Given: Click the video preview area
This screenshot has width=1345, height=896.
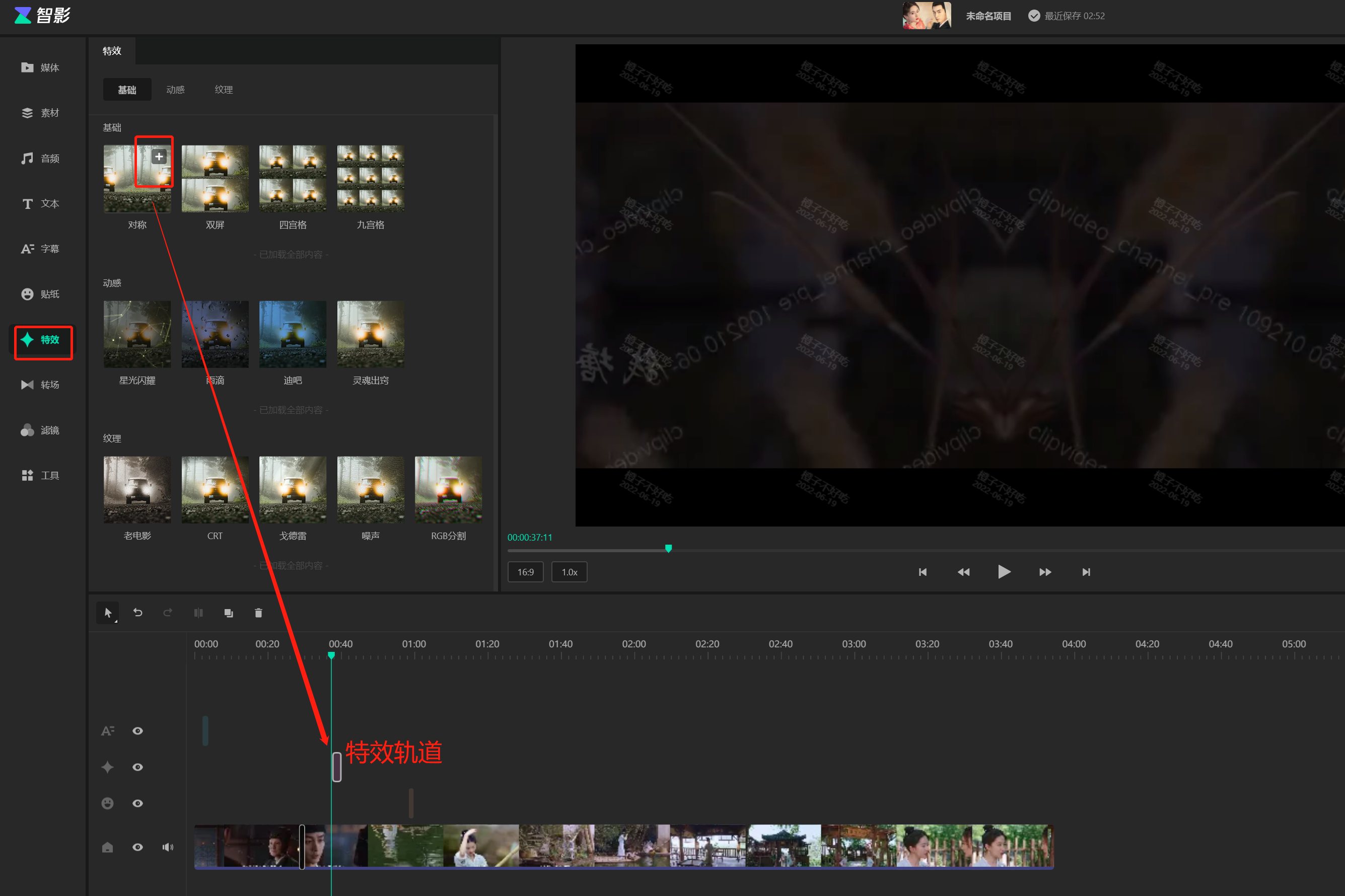Looking at the screenshot, I should (x=960, y=285).
